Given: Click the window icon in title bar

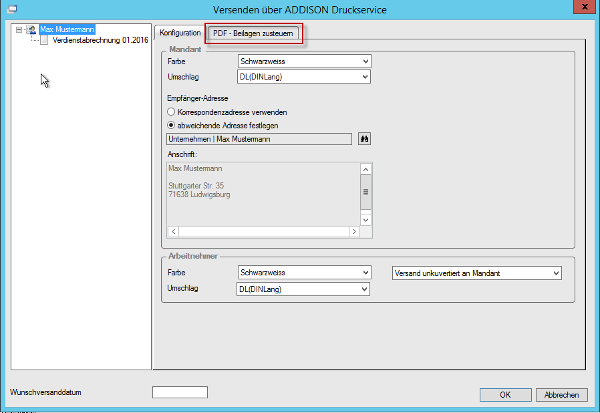Looking at the screenshot, I should click(12, 9).
